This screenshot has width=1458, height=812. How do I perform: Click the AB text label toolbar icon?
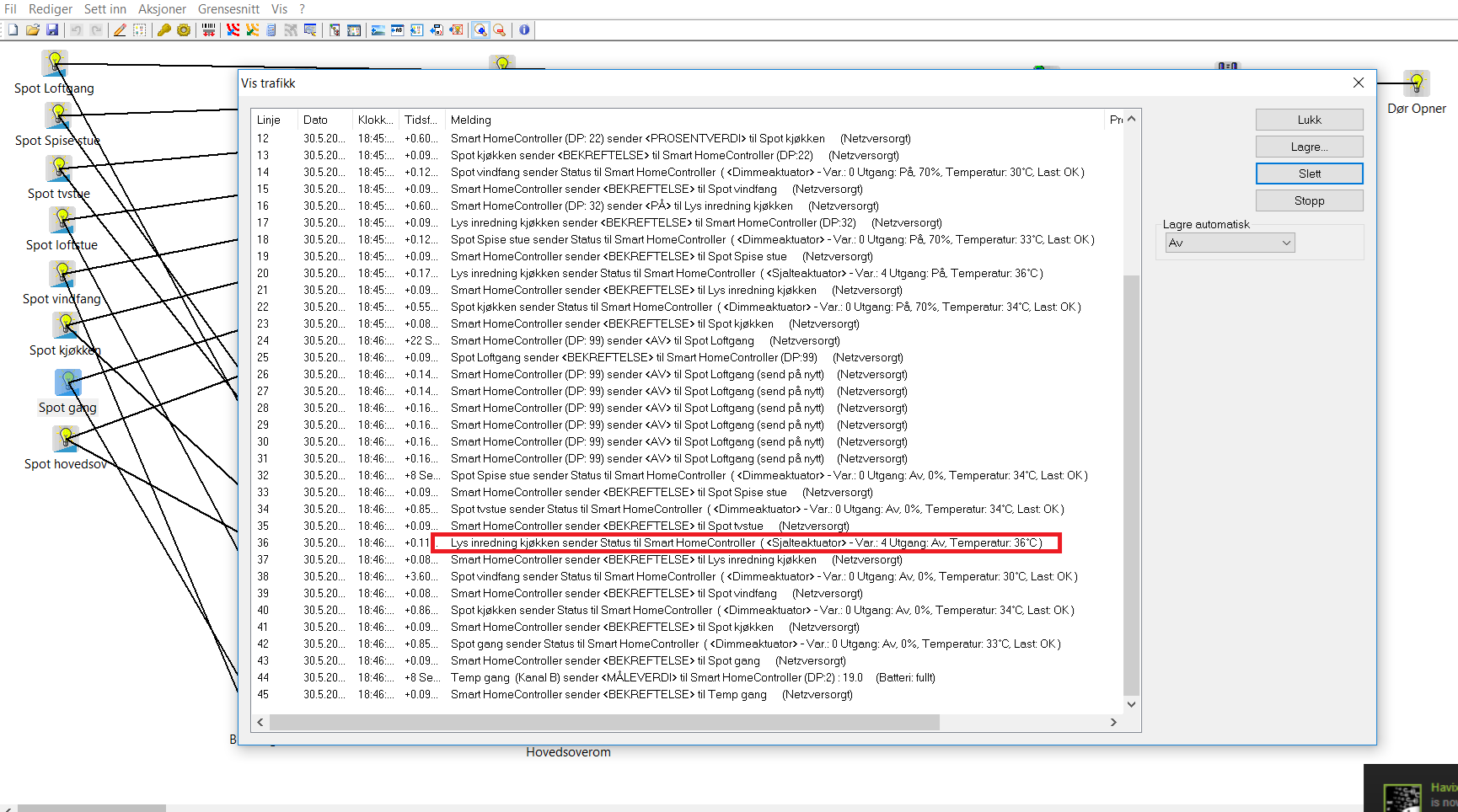click(x=398, y=30)
